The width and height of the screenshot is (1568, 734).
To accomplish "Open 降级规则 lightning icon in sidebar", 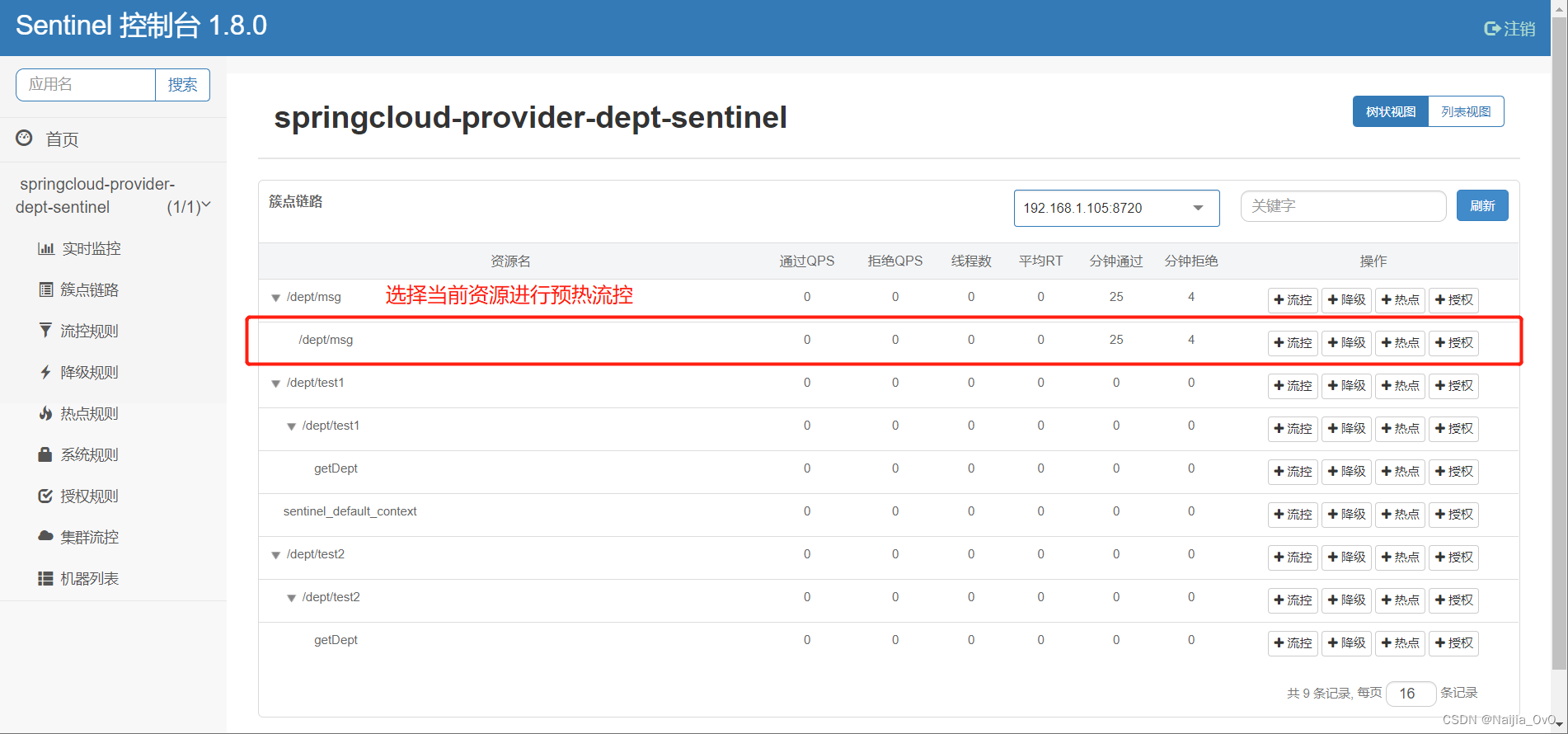I will 45,372.
